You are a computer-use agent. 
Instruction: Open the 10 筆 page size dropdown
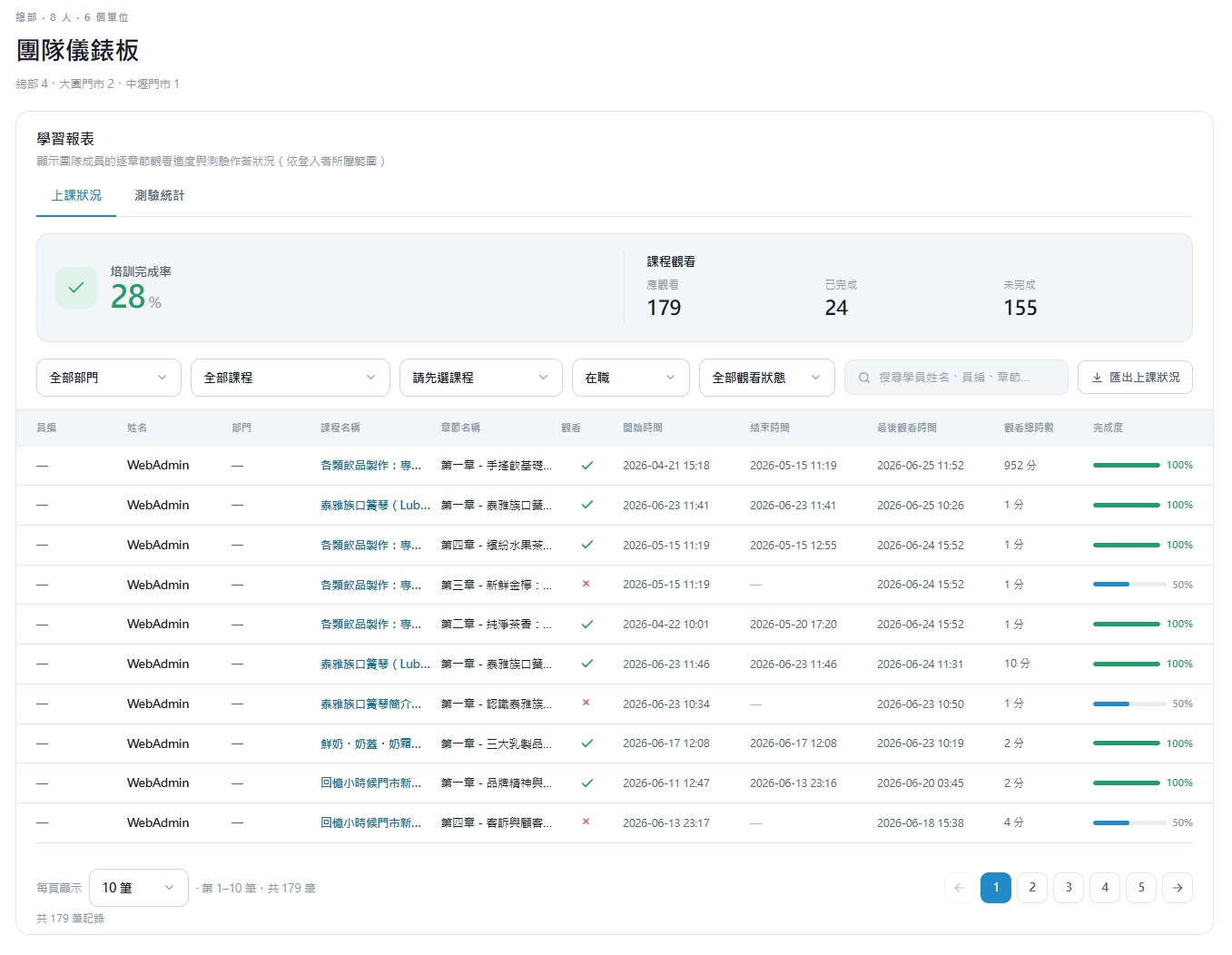(x=139, y=888)
